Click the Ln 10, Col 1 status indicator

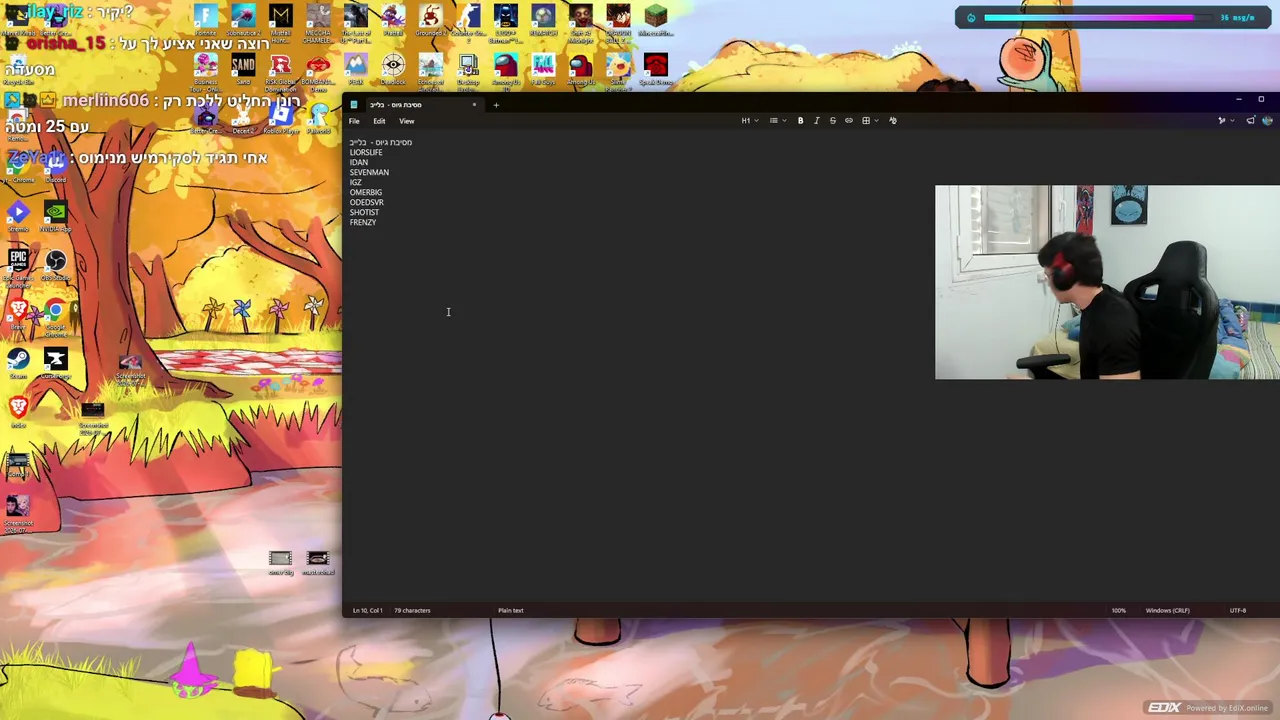(367, 610)
